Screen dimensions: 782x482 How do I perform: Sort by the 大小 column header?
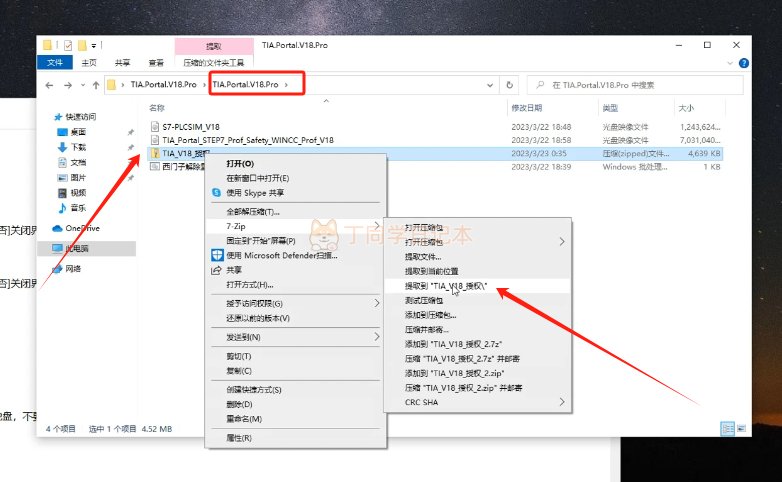click(x=686, y=108)
